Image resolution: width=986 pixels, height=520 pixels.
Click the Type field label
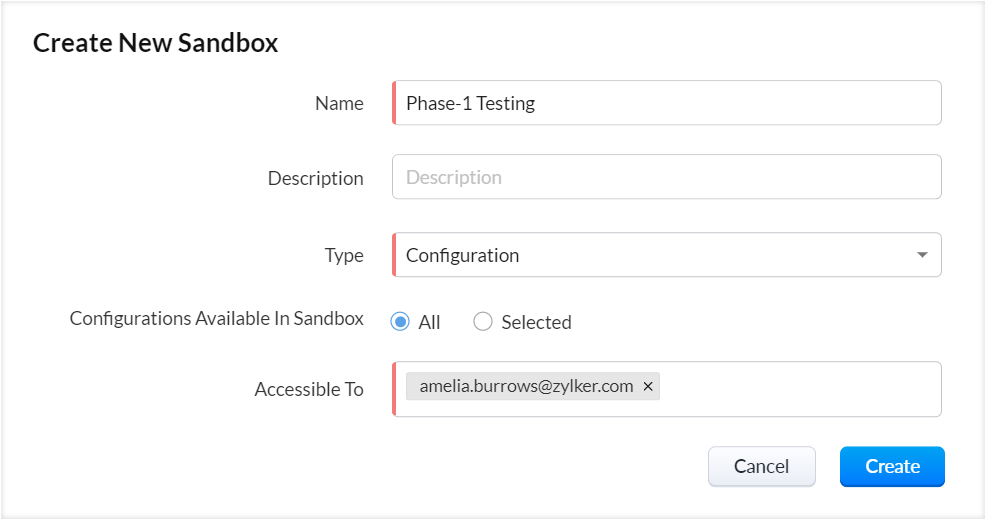(344, 255)
